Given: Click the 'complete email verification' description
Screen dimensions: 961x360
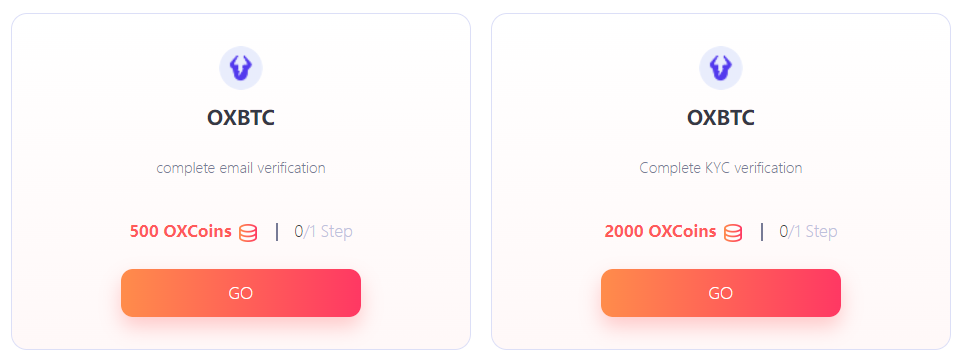Looking at the screenshot, I should 241,168.
